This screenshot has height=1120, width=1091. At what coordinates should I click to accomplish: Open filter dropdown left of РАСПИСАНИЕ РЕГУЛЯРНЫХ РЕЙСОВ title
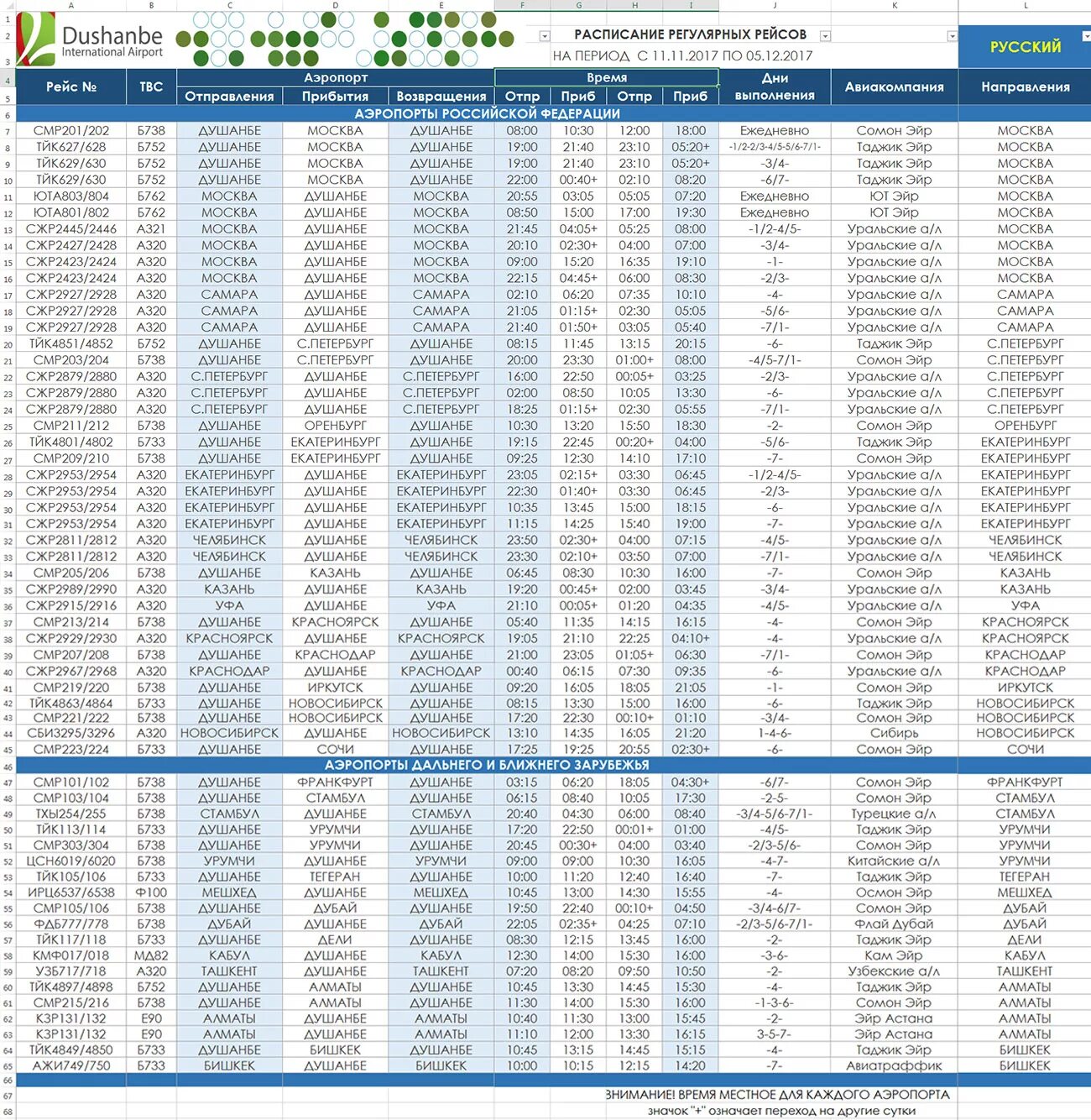(545, 36)
